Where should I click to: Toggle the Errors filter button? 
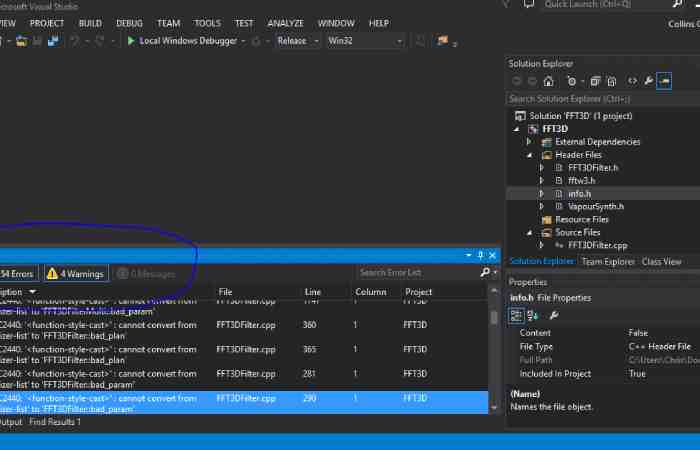[x=18, y=274]
